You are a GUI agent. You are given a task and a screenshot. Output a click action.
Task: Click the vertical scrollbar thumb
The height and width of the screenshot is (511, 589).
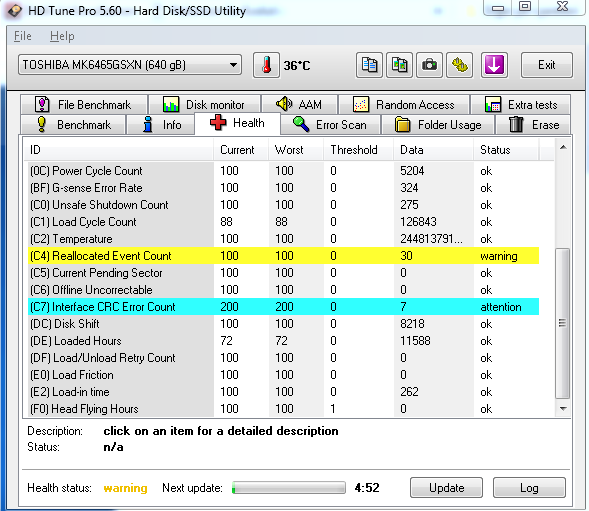pos(563,323)
